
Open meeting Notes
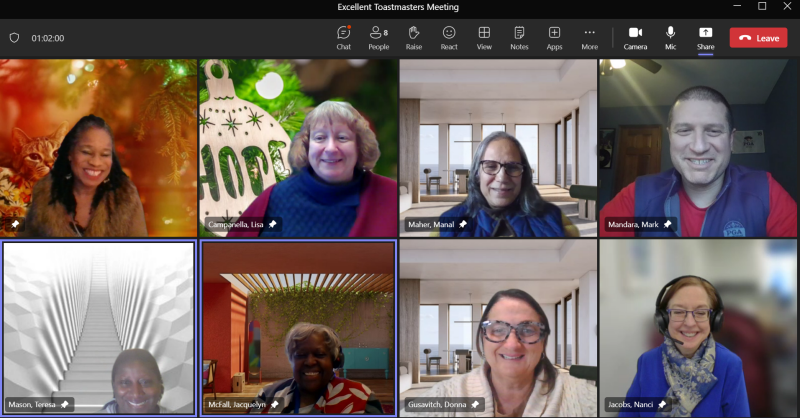[x=519, y=38]
